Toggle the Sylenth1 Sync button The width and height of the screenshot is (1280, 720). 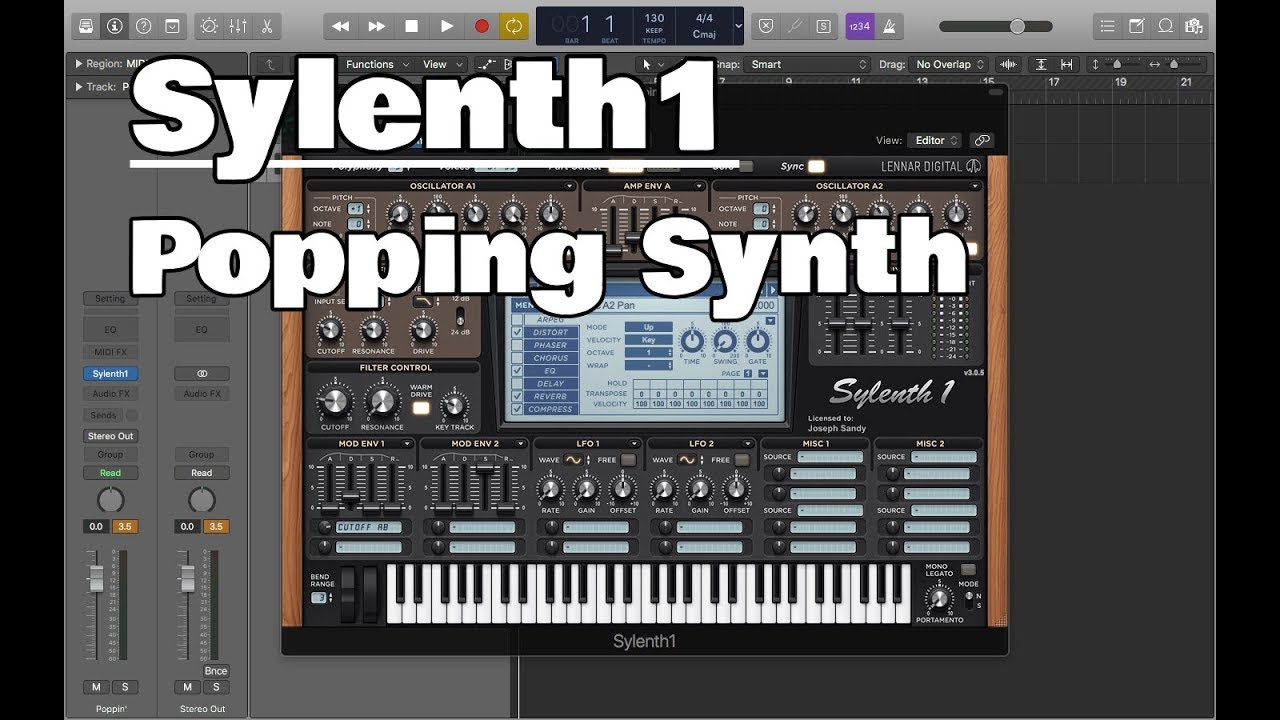(x=817, y=166)
